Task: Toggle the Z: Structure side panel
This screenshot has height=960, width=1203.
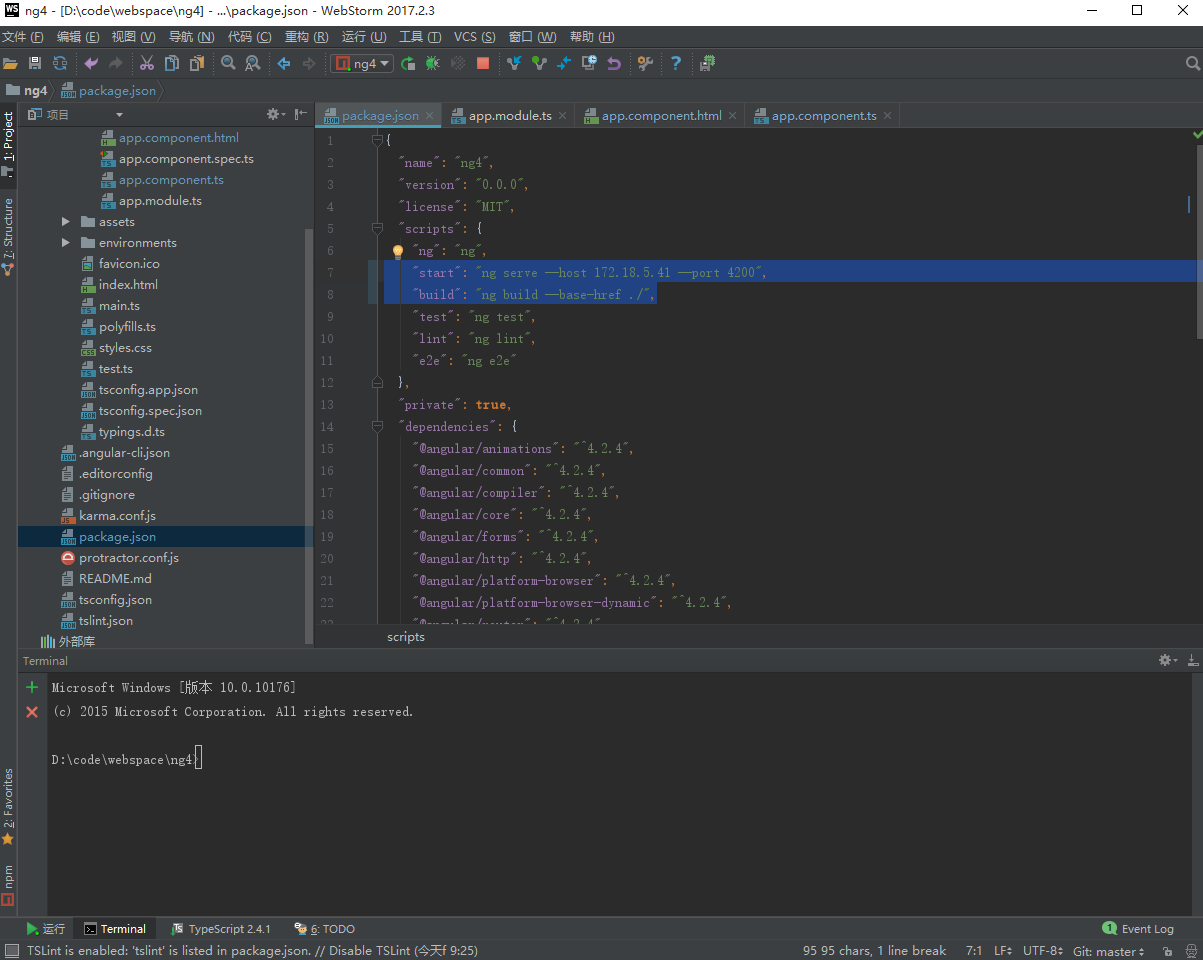Action: point(9,236)
